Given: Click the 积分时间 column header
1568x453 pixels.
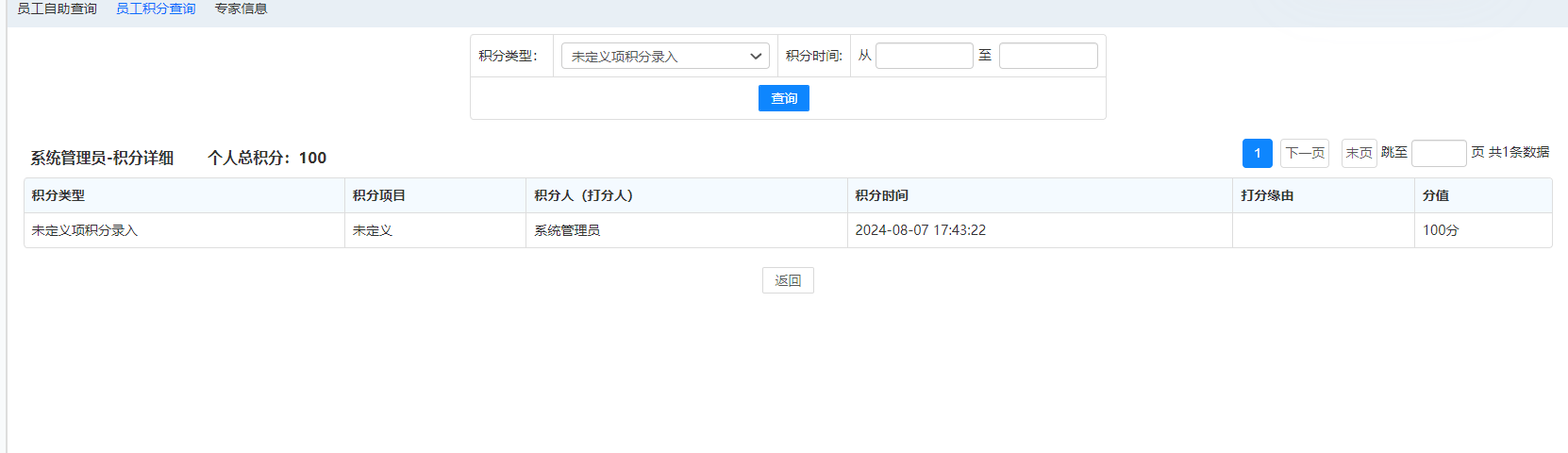Looking at the screenshot, I should pos(881,195).
